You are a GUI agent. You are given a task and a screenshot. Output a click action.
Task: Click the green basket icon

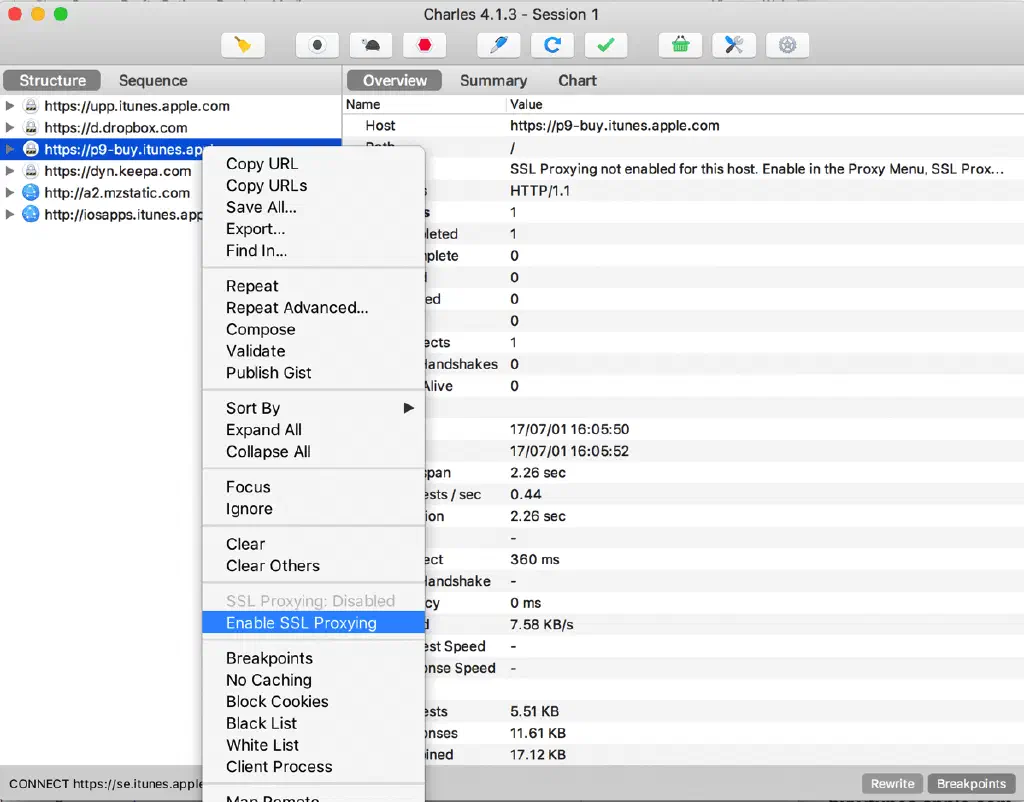pos(680,45)
